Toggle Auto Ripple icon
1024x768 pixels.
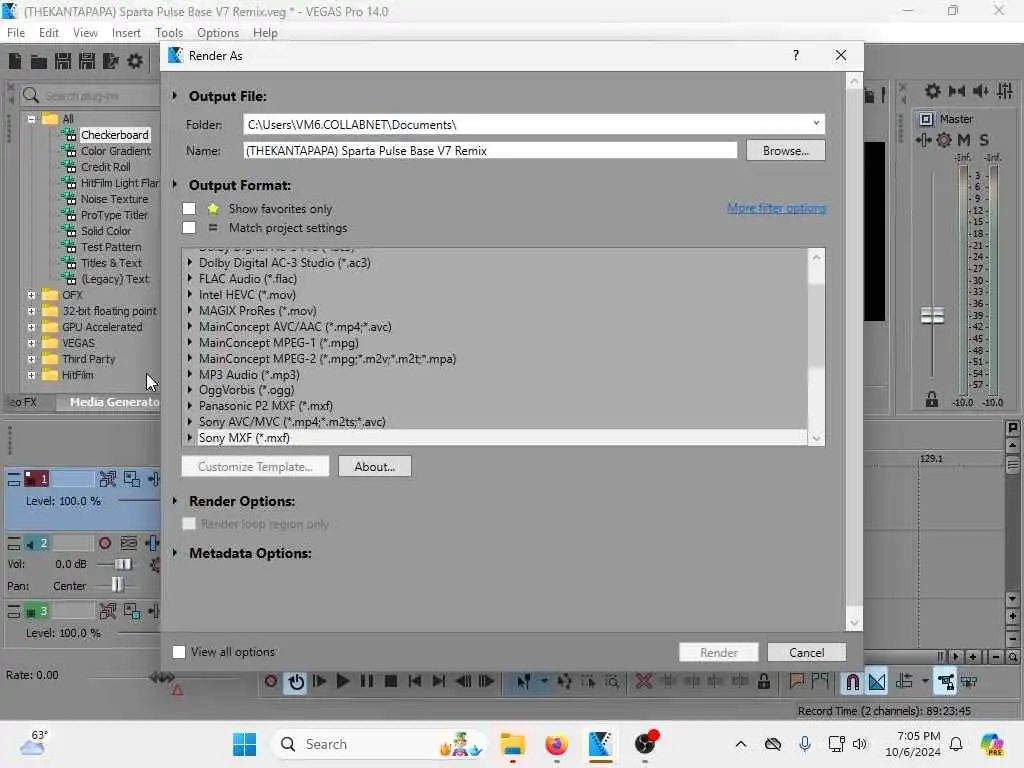coord(904,681)
